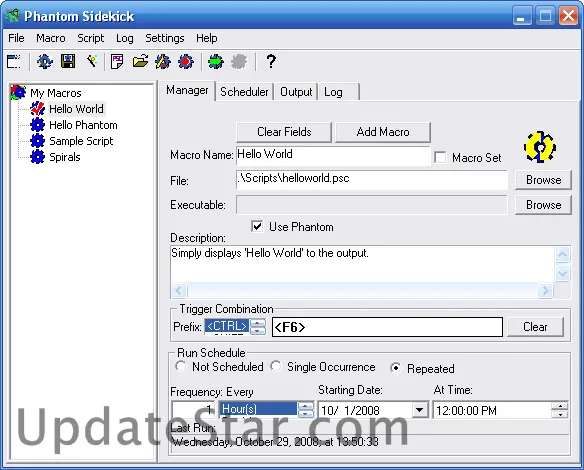
Task: Uncheck the Use Phantom checkbox
Action: tap(257, 226)
